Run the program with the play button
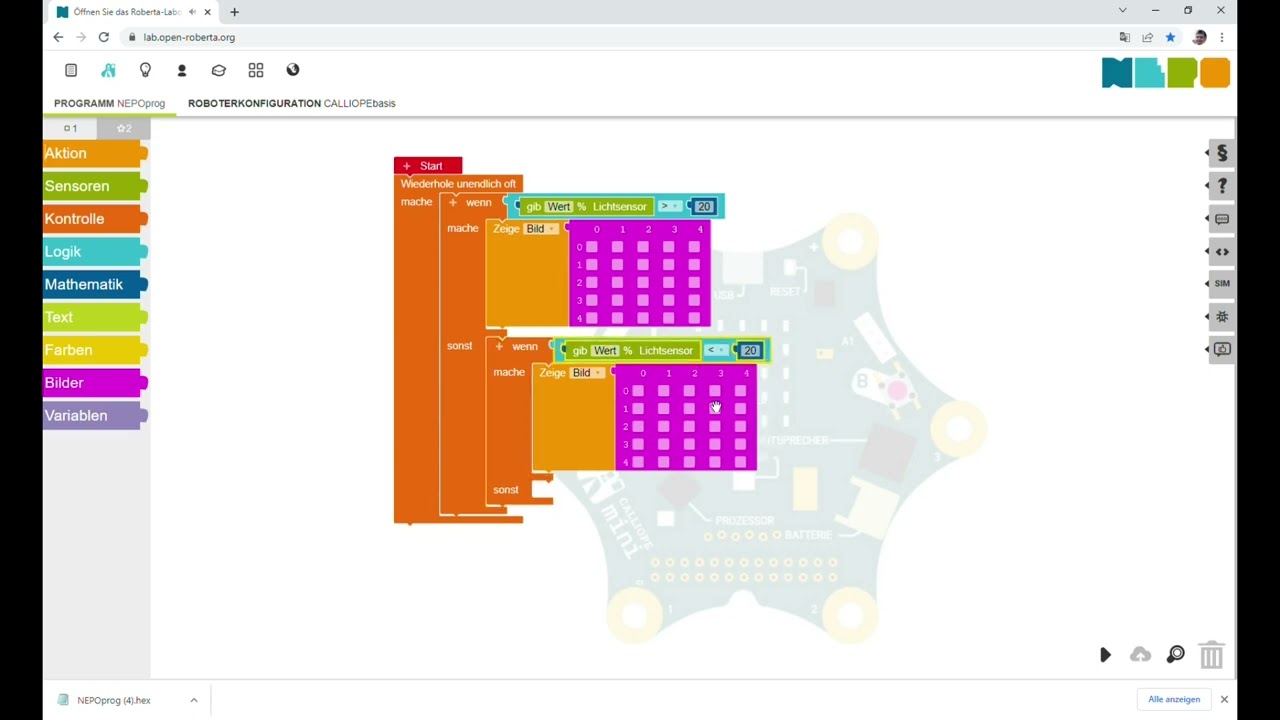The height and width of the screenshot is (720, 1280). pos(1105,655)
